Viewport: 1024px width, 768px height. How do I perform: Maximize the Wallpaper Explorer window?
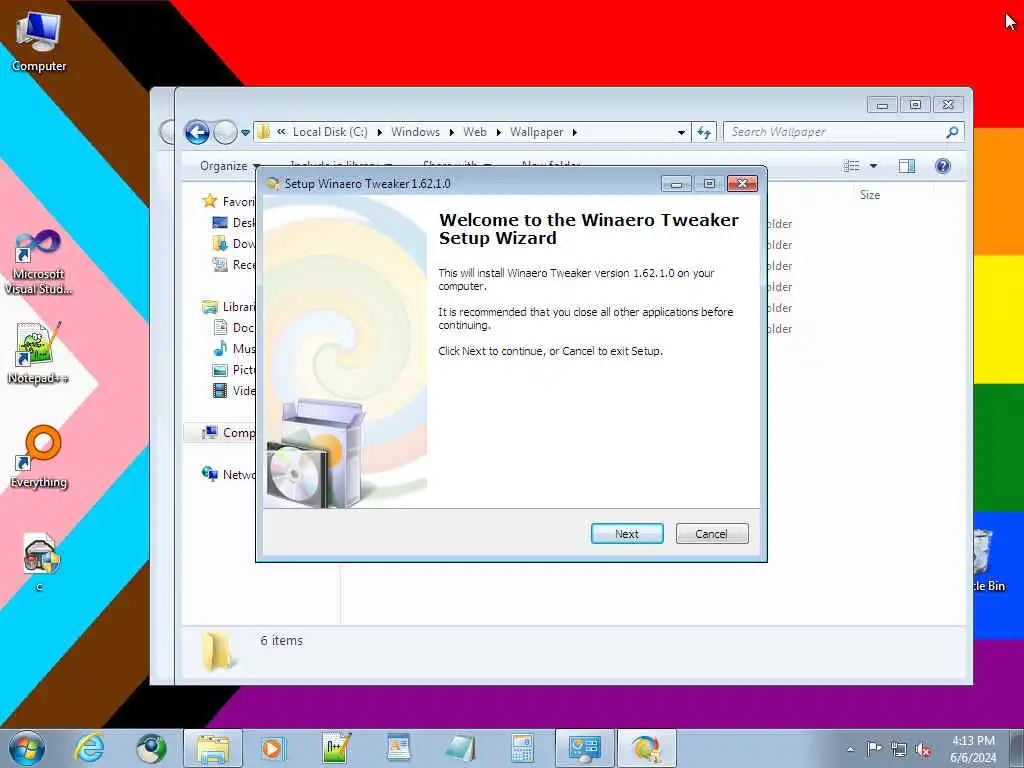click(915, 104)
